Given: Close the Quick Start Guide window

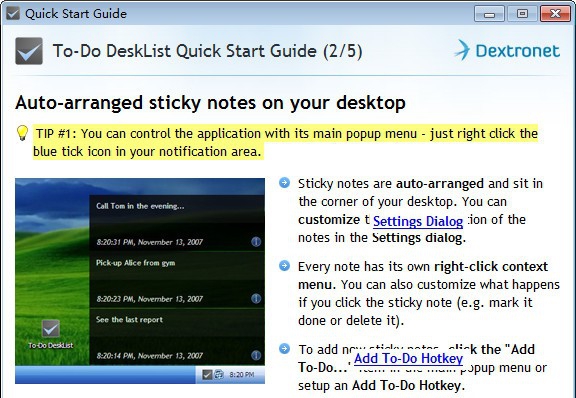Looking at the screenshot, I should coord(555,14).
